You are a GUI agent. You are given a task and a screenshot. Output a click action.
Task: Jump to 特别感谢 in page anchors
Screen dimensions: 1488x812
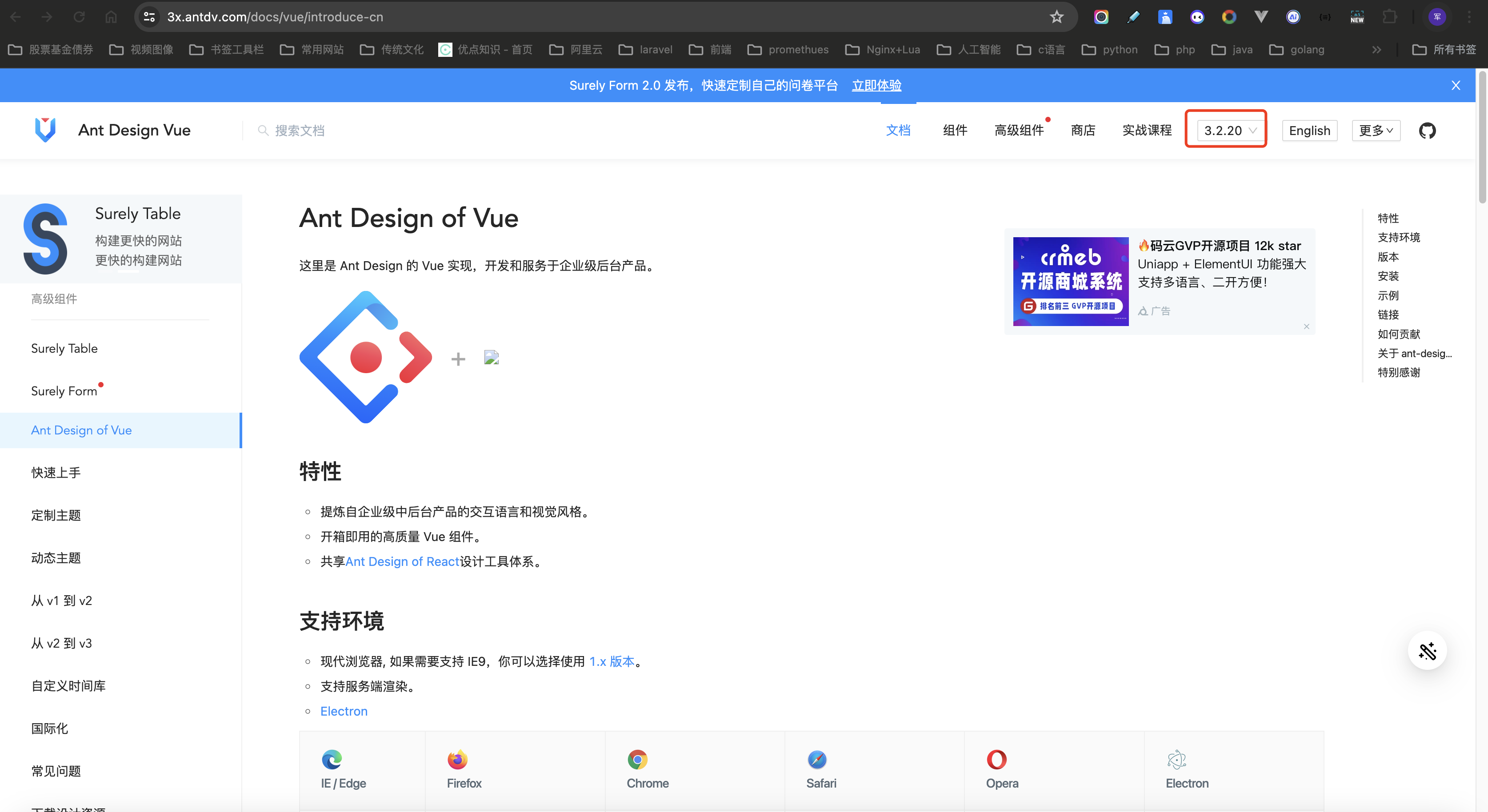[1399, 373]
